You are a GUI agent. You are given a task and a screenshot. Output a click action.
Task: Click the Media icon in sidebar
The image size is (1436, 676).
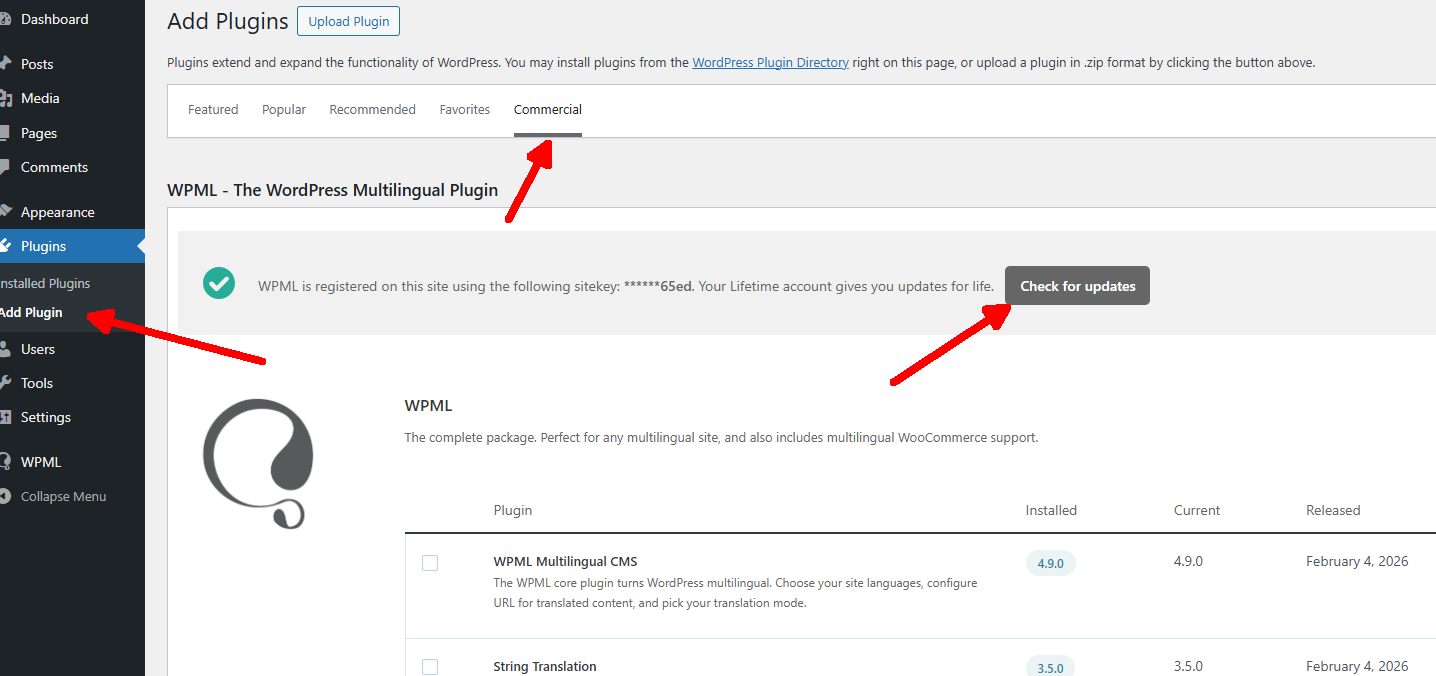click(x=5, y=98)
